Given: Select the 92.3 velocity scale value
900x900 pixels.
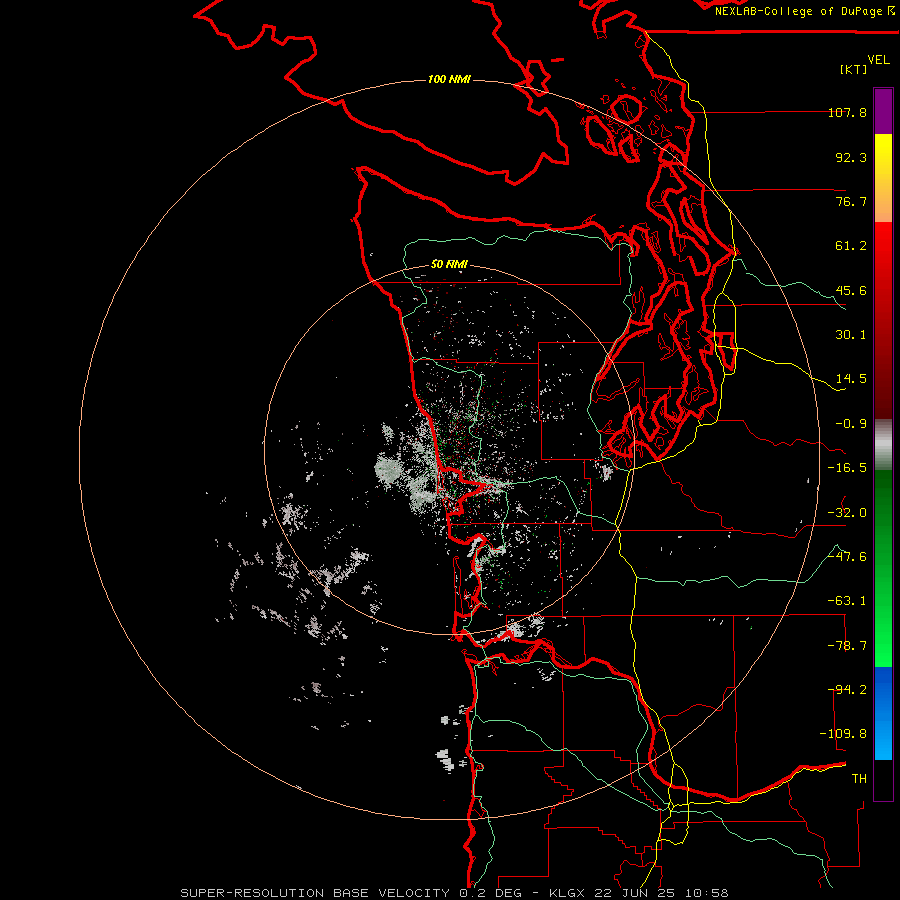Looking at the screenshot, I should point(851,157).
